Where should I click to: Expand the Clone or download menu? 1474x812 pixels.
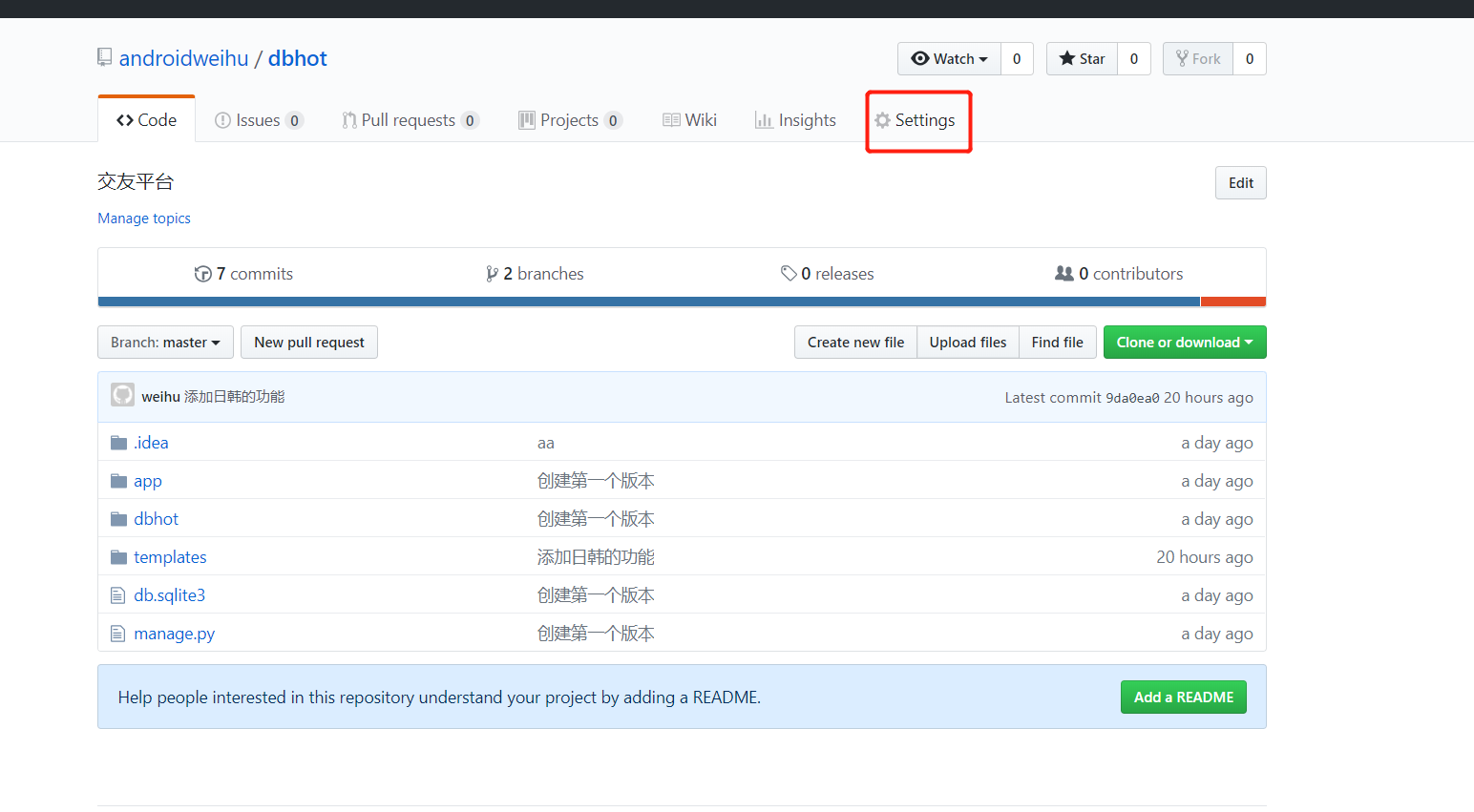[1185, 343]
